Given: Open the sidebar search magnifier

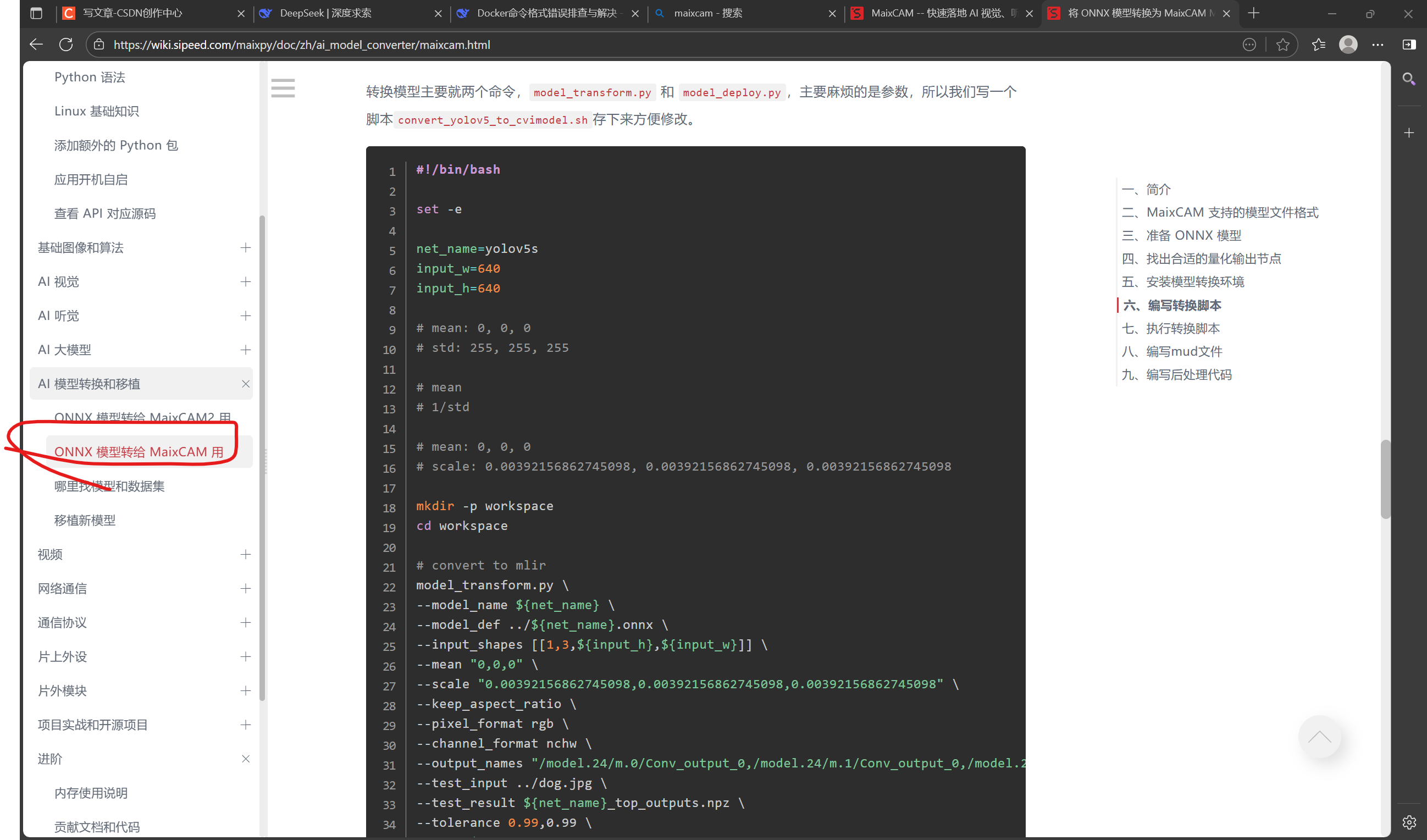Looking at the screenshot, I should tap(1409, 79).
